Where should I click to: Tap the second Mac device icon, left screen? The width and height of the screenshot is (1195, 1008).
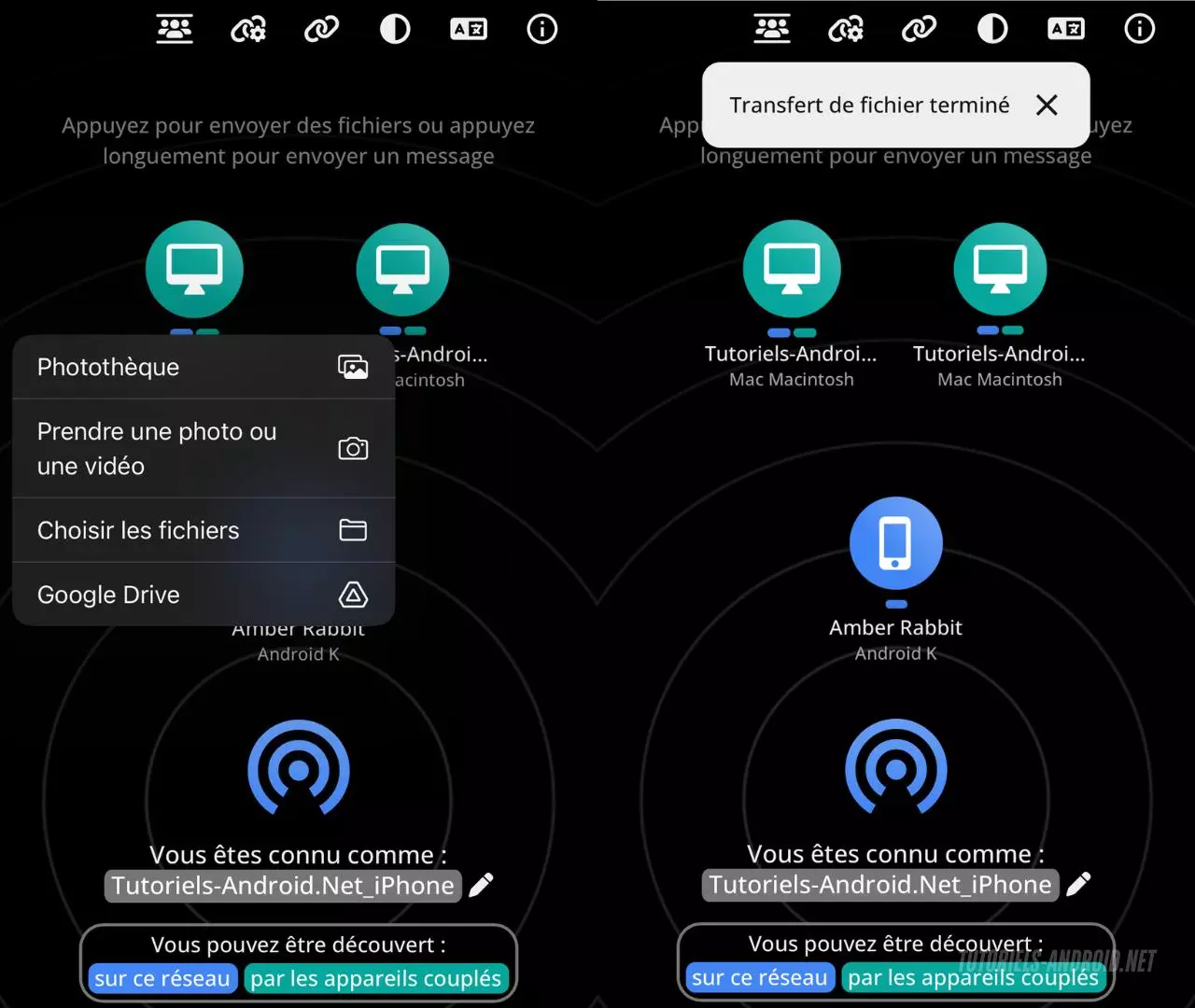coord(402,270)
